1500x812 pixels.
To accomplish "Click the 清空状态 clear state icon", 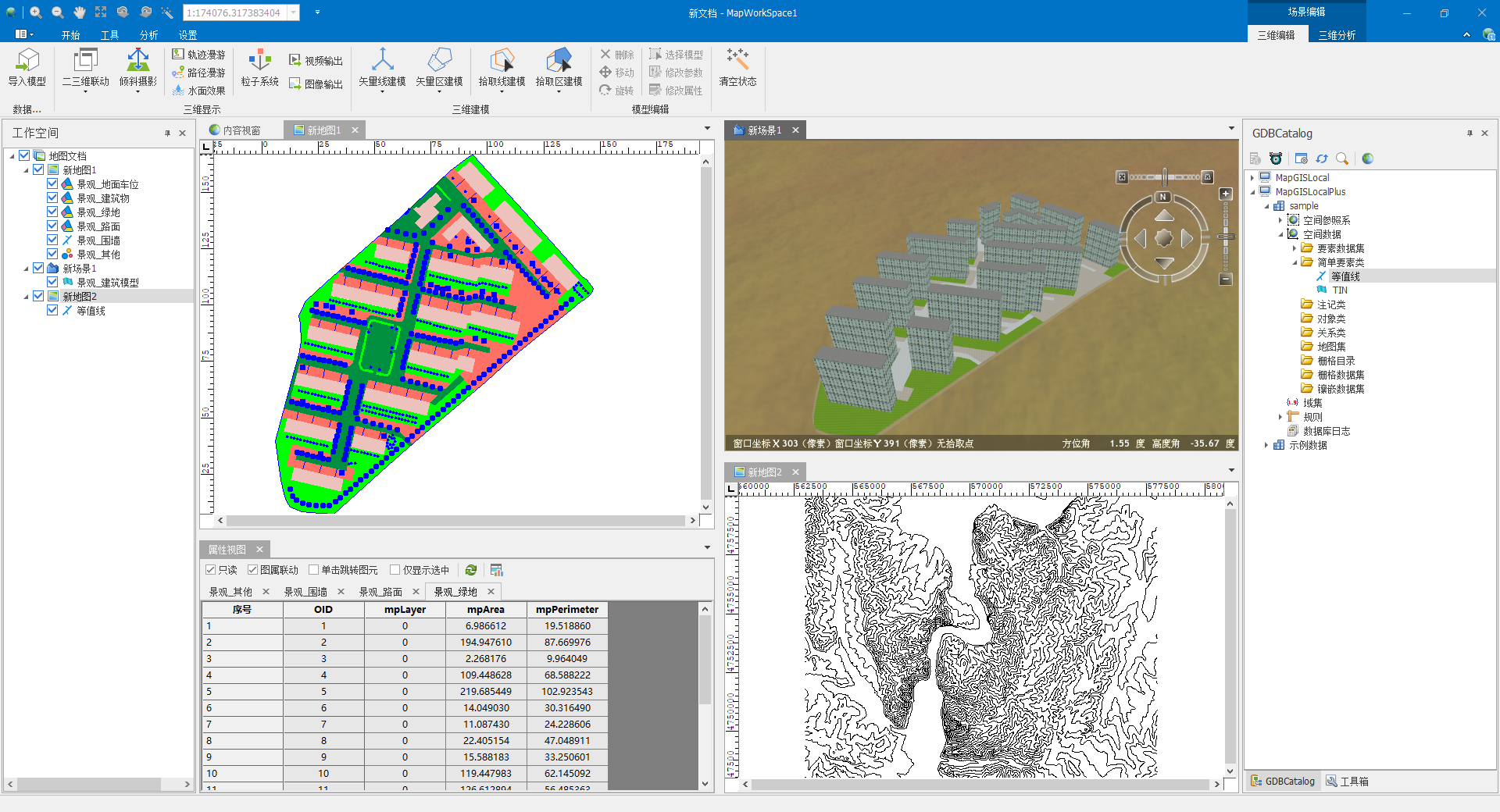I will click(737, 61).
